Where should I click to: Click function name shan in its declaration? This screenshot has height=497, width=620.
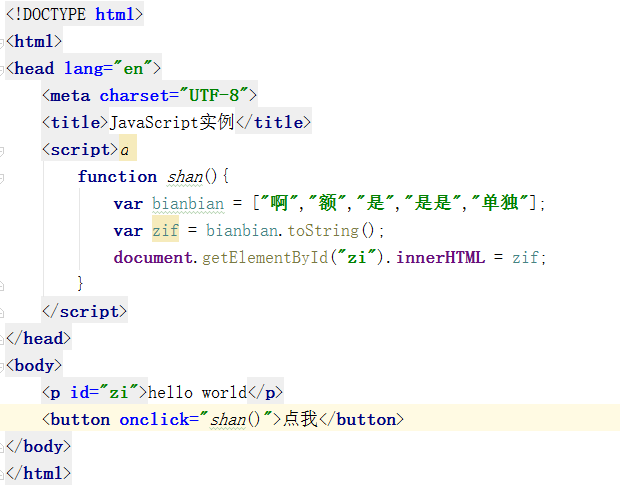pyautogui.click(x=185, y=177)
